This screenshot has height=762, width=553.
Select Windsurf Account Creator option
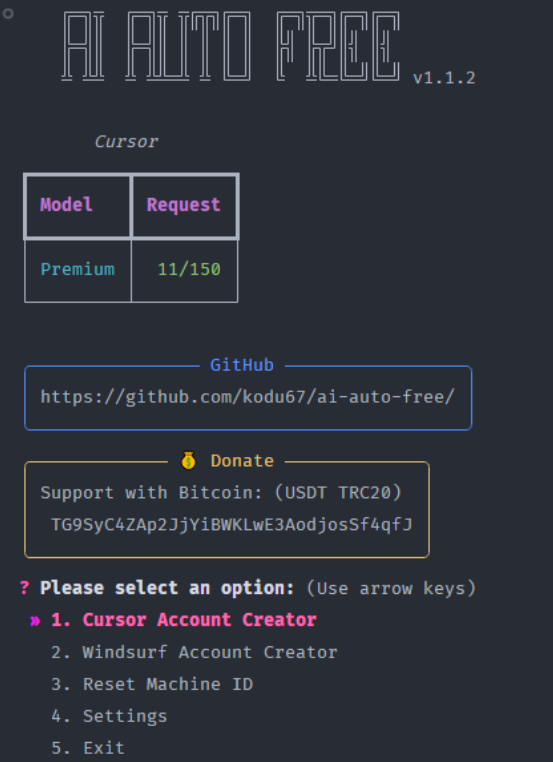pos(194,652)
